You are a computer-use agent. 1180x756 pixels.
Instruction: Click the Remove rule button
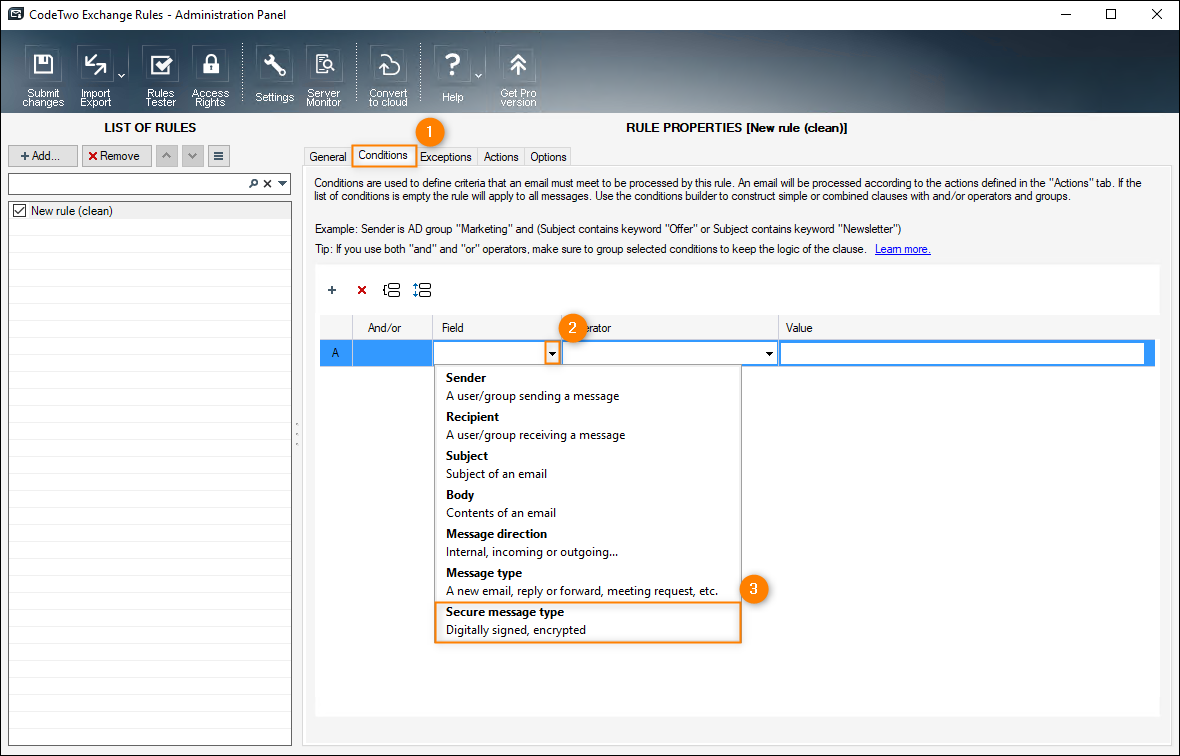(117, 156)
